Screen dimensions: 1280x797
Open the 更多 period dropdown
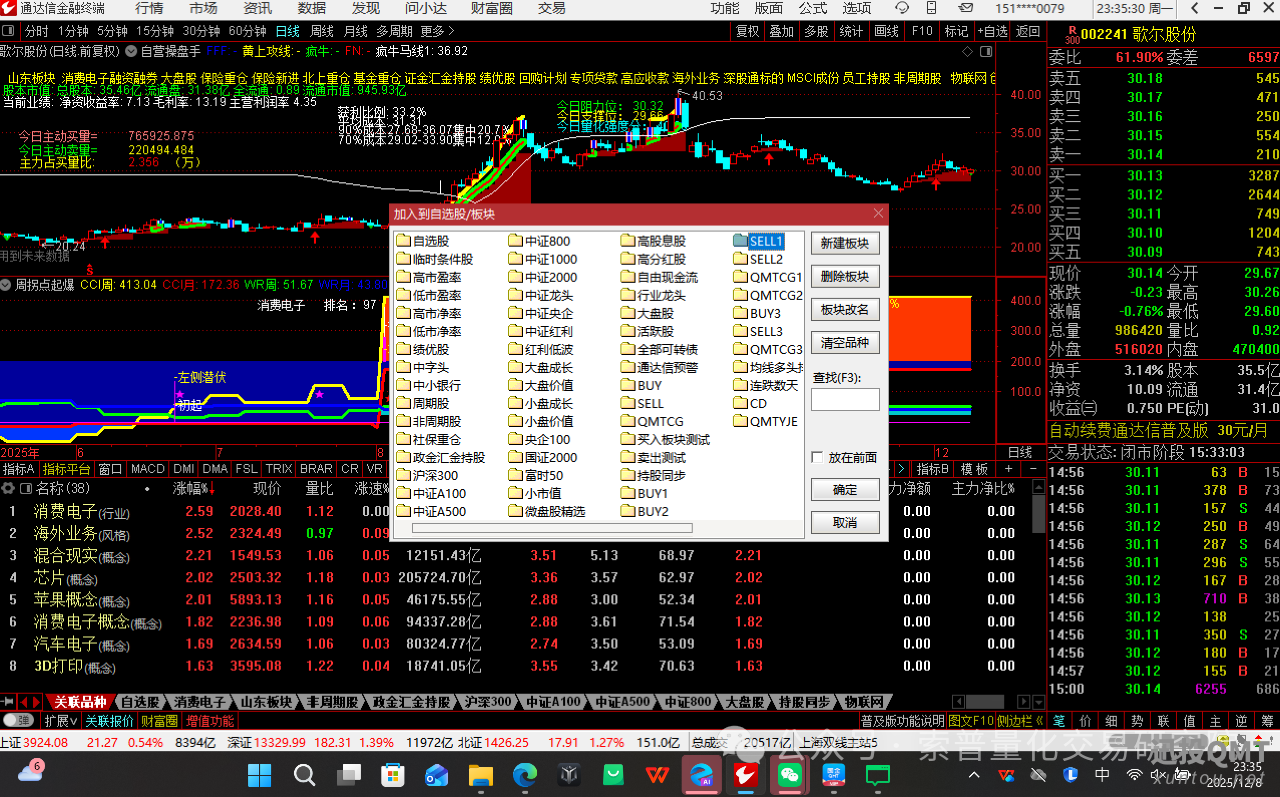click(432, 31)
